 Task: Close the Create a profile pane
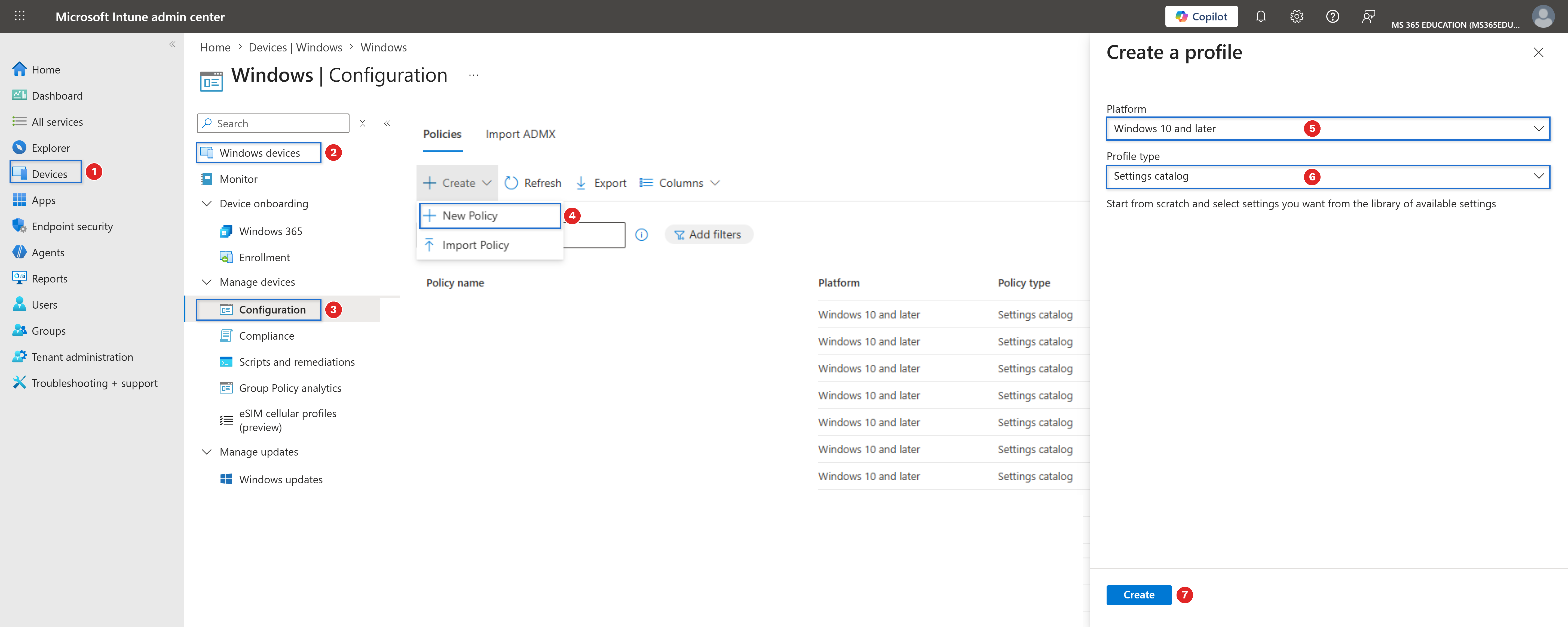tap(1538, 52)
